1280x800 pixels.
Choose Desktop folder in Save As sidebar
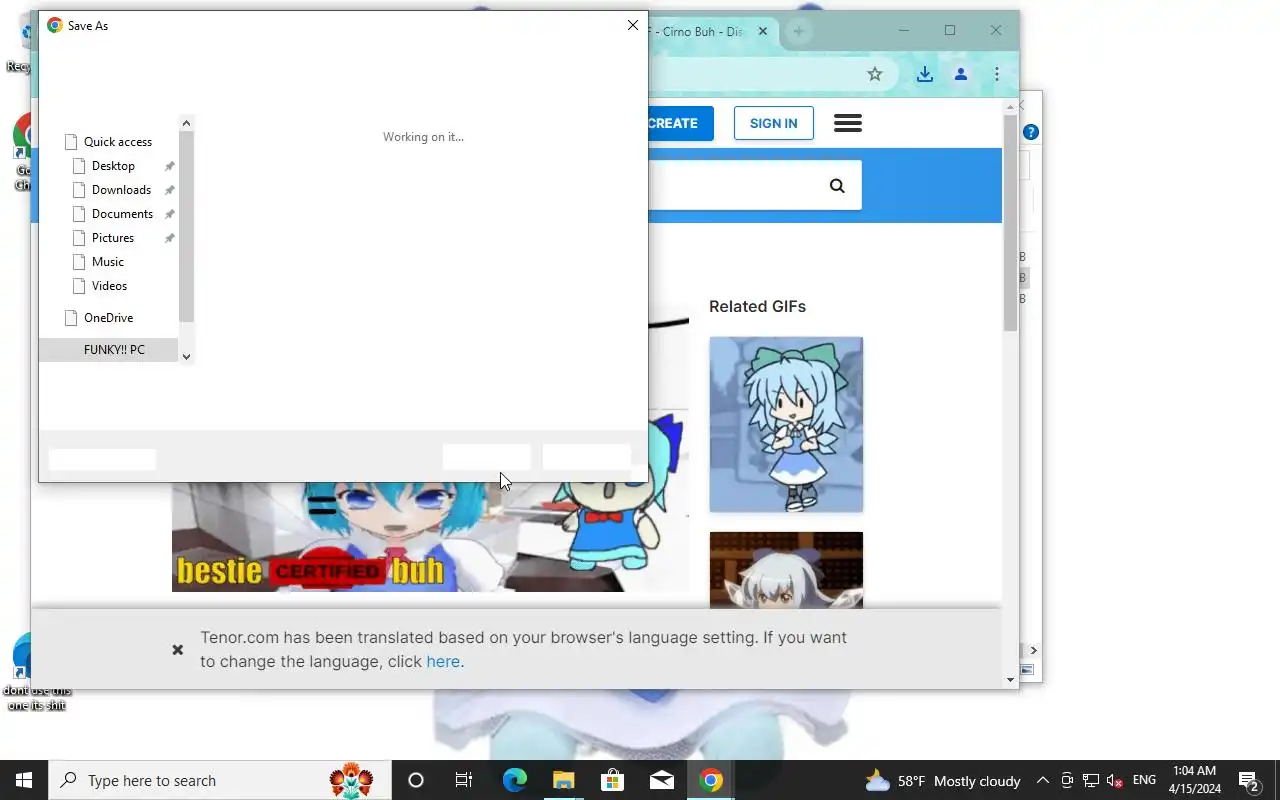click(x=113, y=166)
